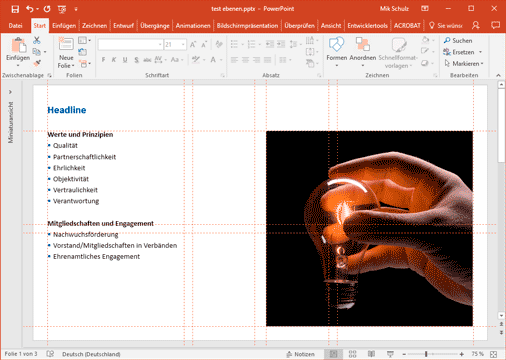
Task: Click Suchen to find text
Action: tap(458, 41)
